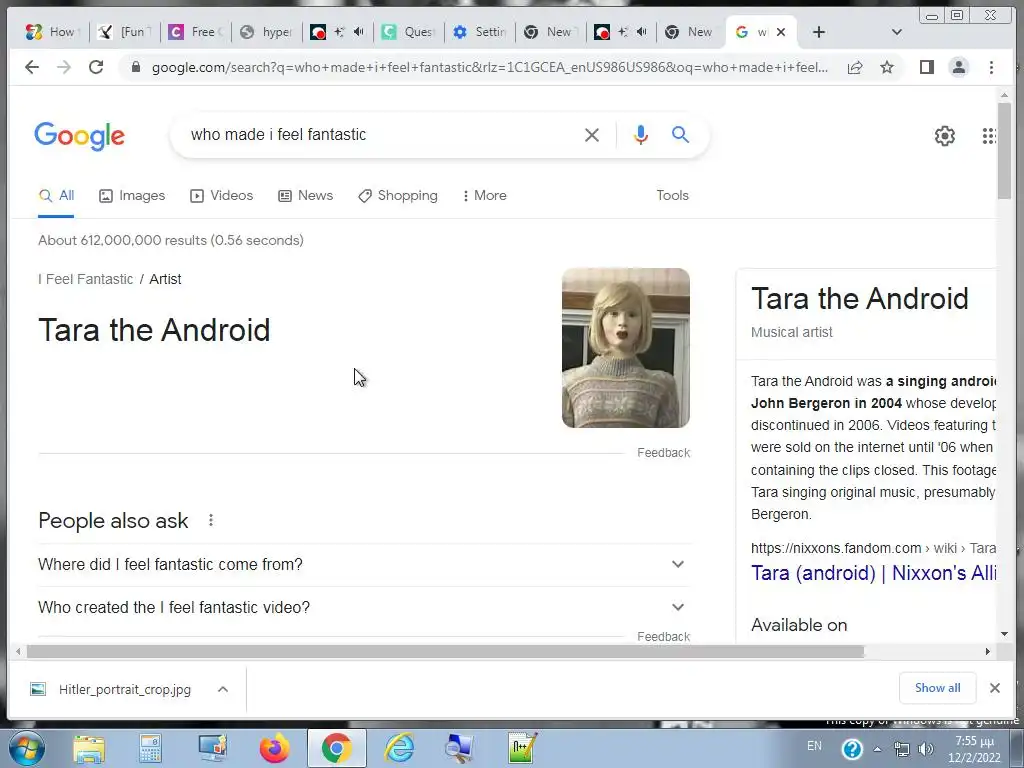Share this page from the address bar
1024x768 pixels.
pos(855,67)
